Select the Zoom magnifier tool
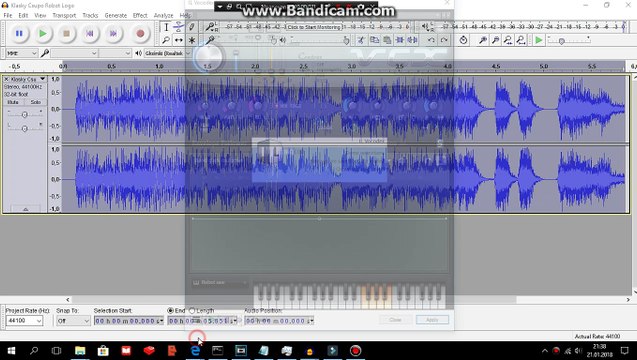Viewport: 637px width, 360px height. pyautogui.click(x=166, y=40)
